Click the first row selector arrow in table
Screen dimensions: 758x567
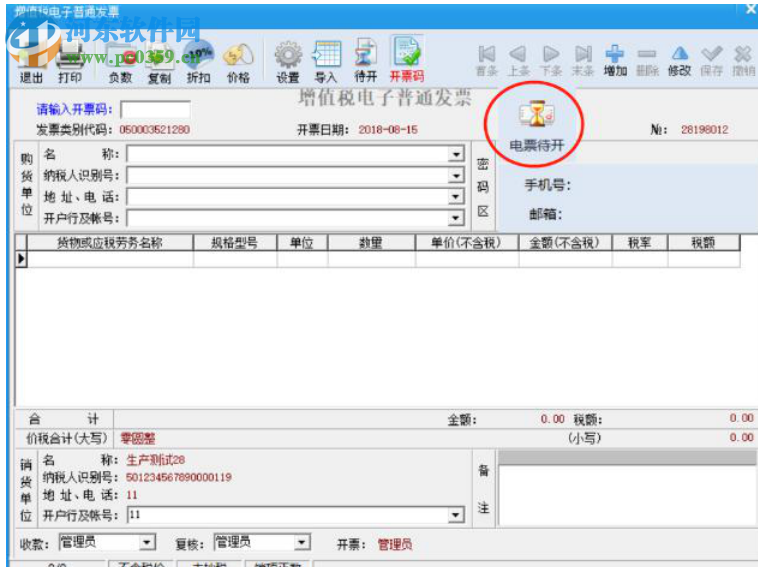(21, 259)
